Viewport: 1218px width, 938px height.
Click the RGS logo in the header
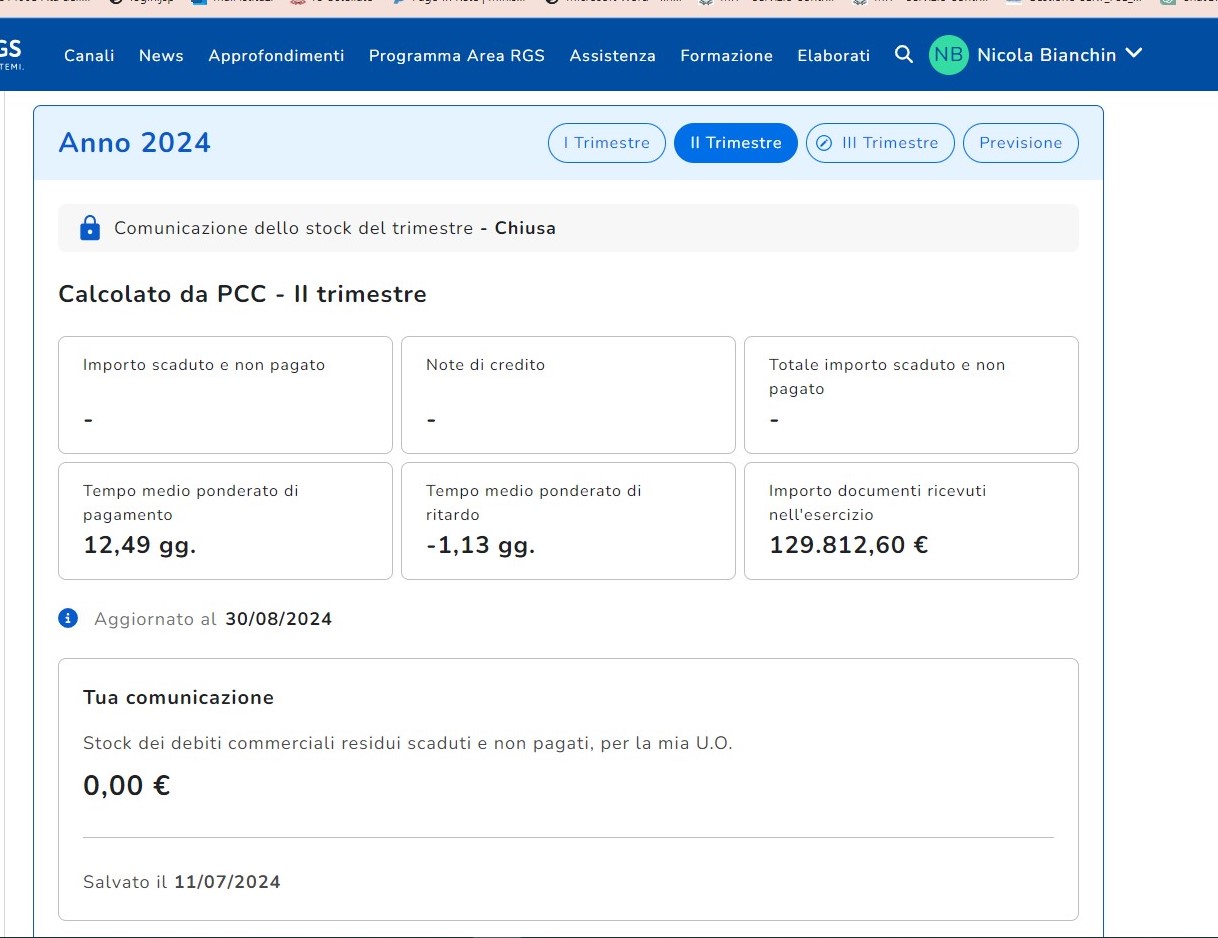click(x=11, y=53)
